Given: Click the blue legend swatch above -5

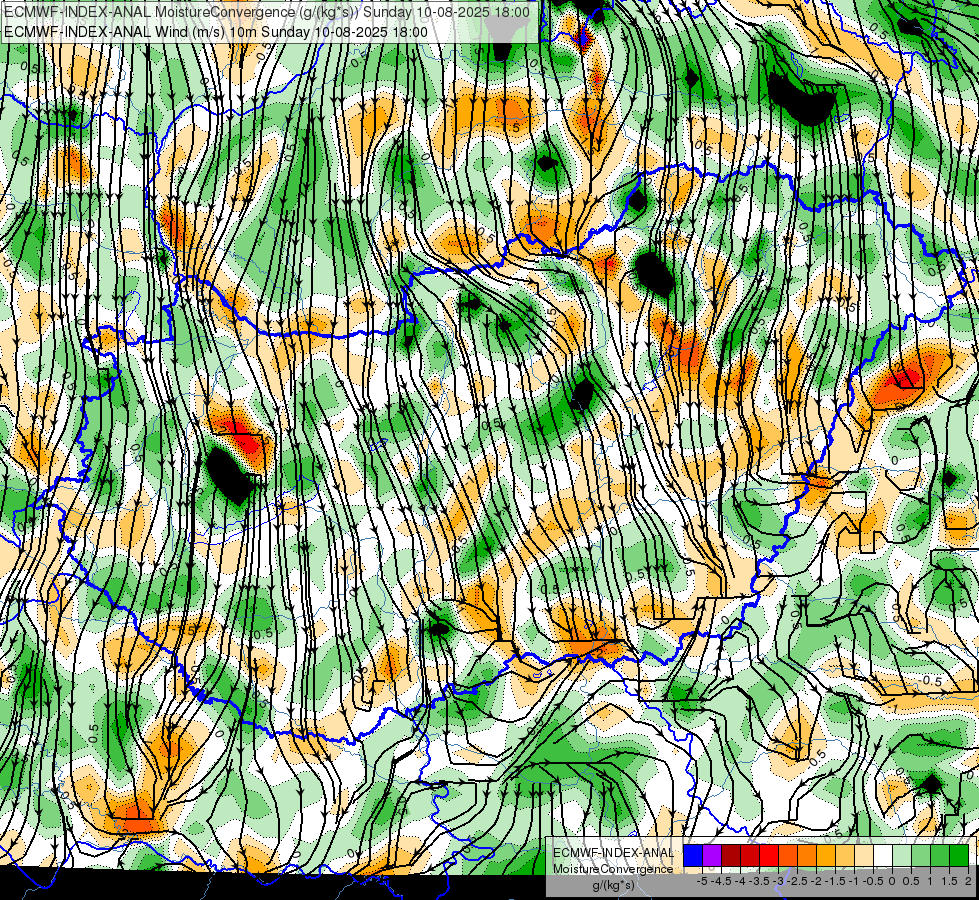Looking at the screenshot, I should tap(693, 856).
